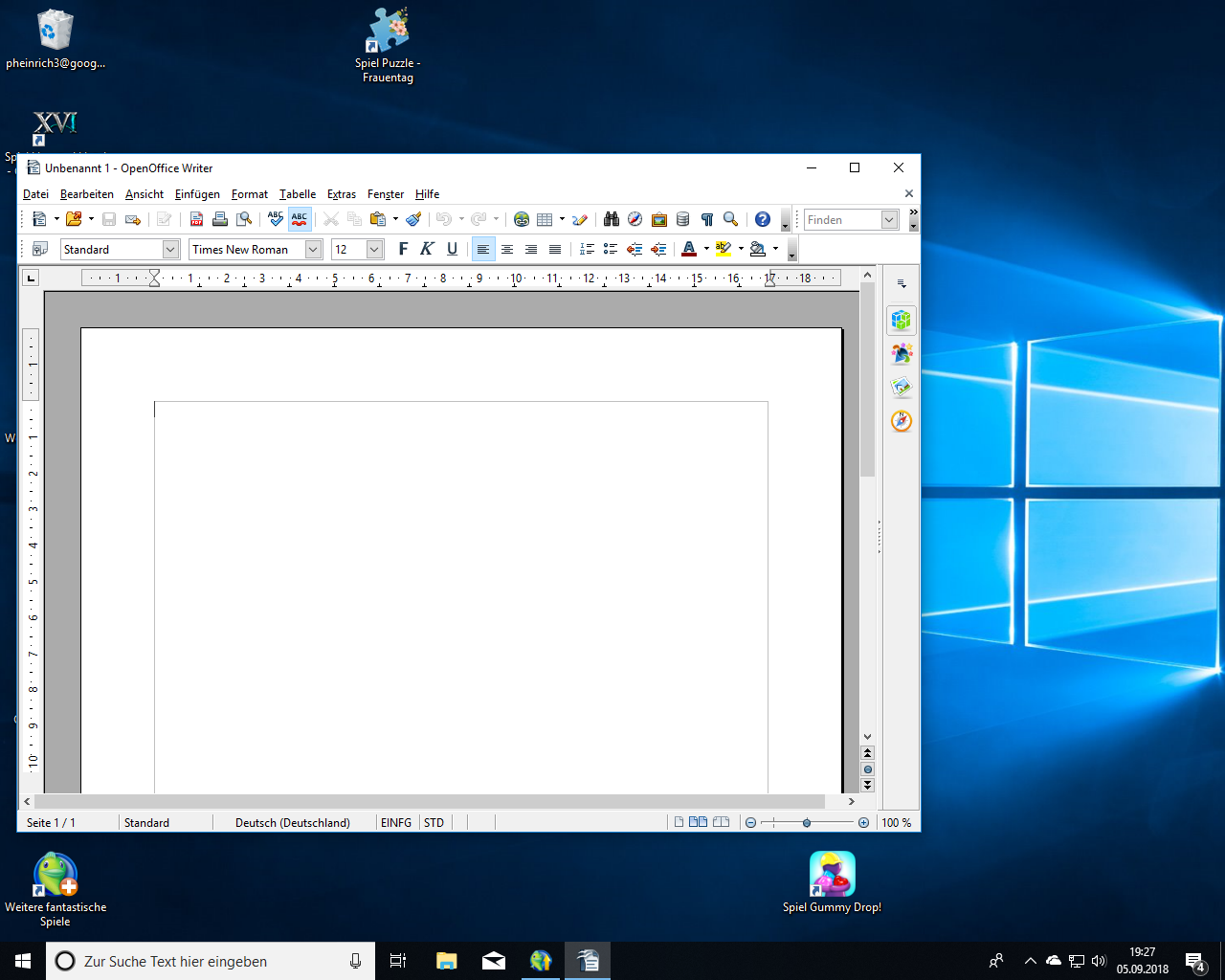
Task: Open the Bearbeiten menu
Action: point(87,193)
